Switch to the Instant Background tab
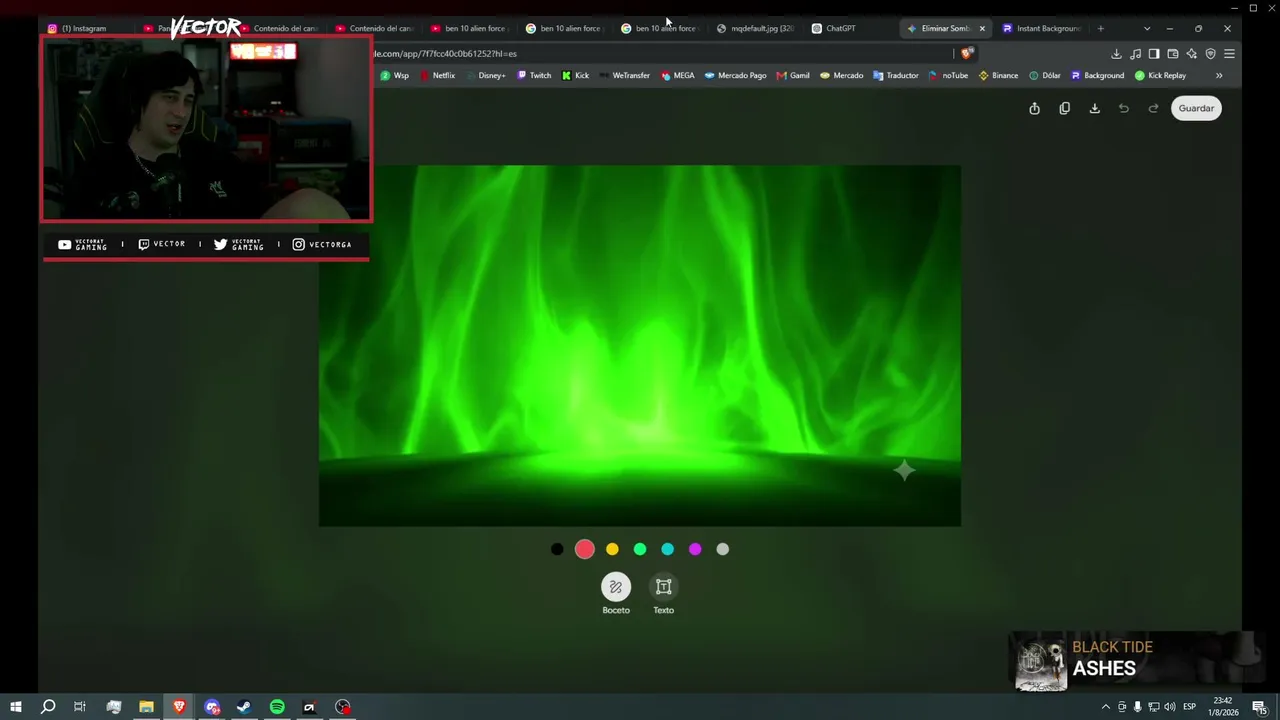The height and width of the screenshot is (720, 1280). [1042, 28]
